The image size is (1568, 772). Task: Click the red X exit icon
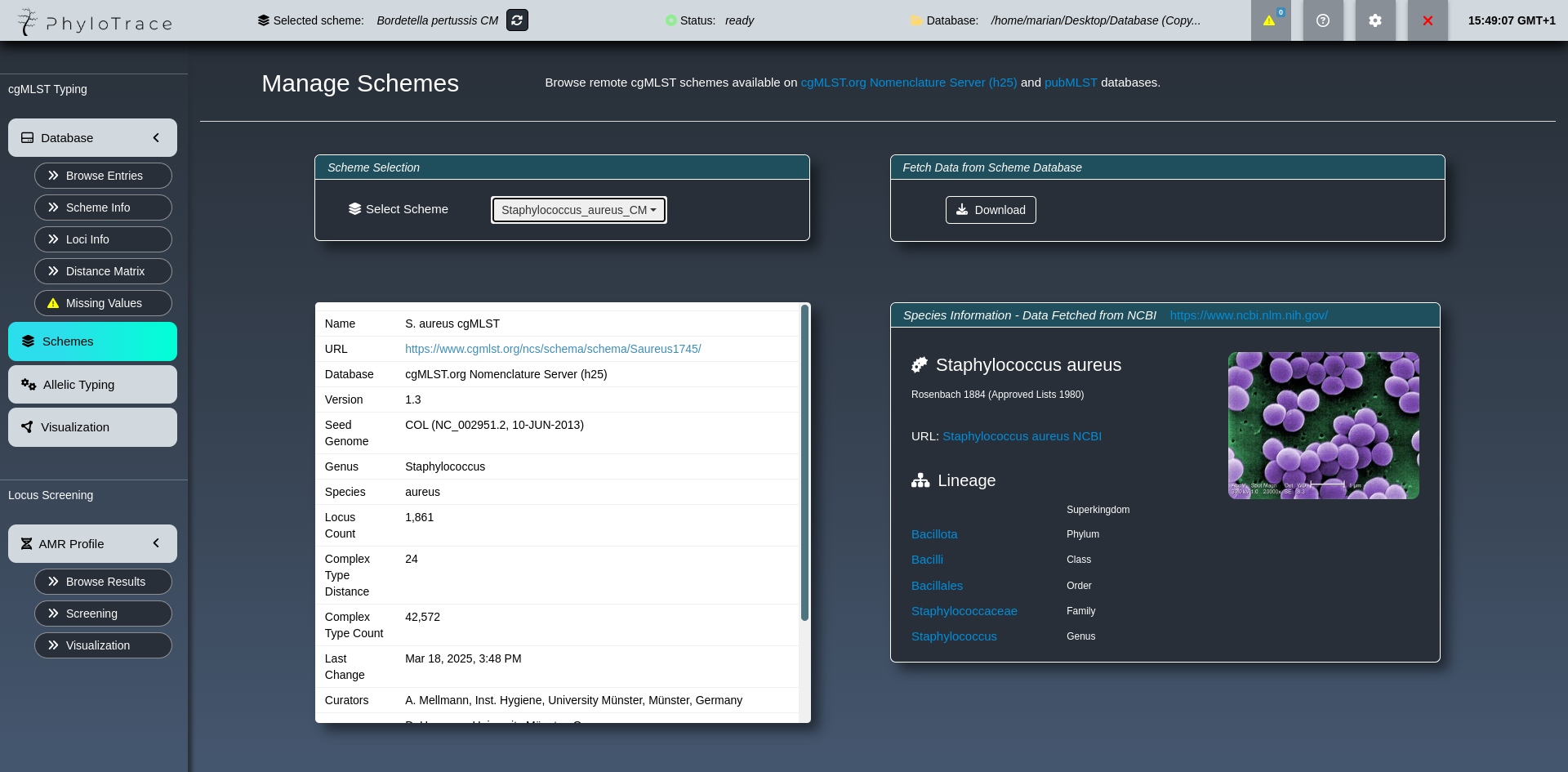(x=1428, y=20)
